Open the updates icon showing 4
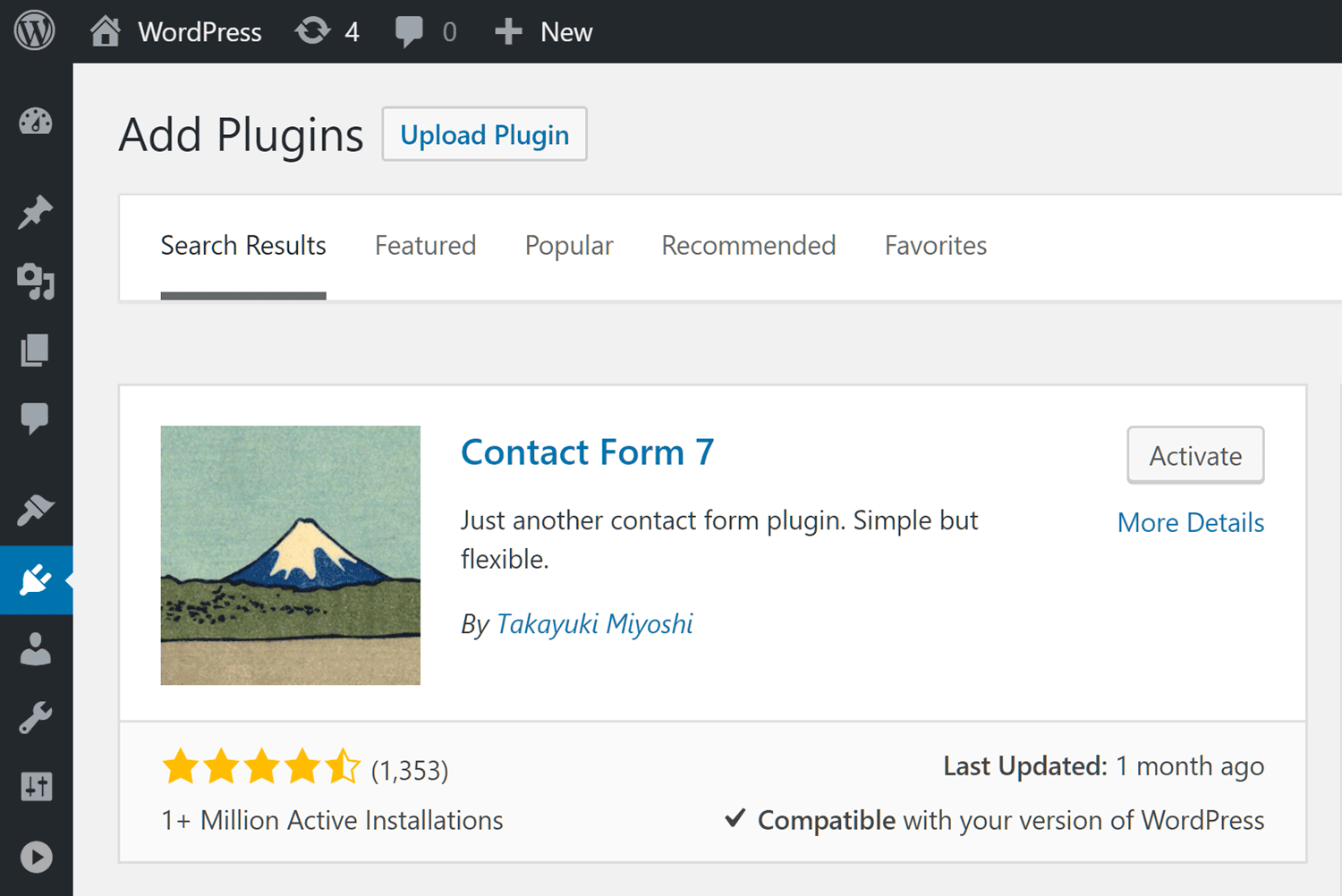Image resolution: width=1342 pixels, height=896 pixels. [327, 31]
